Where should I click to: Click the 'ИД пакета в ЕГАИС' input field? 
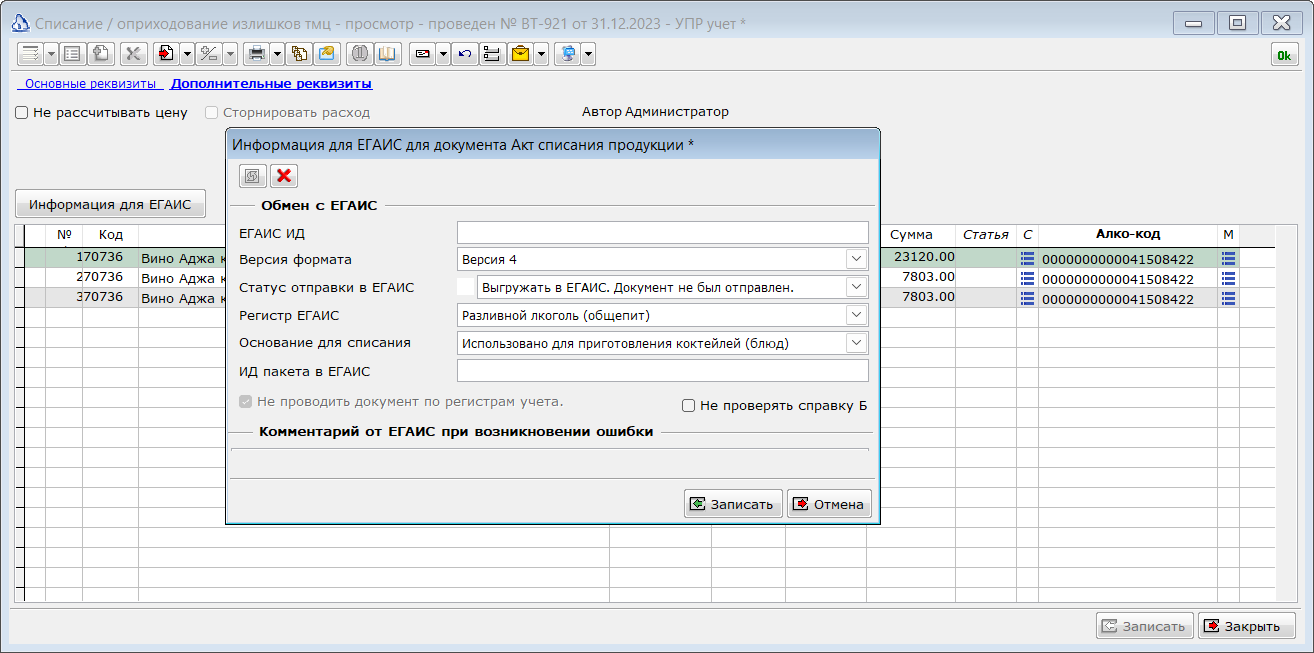(x=663, y=371)
